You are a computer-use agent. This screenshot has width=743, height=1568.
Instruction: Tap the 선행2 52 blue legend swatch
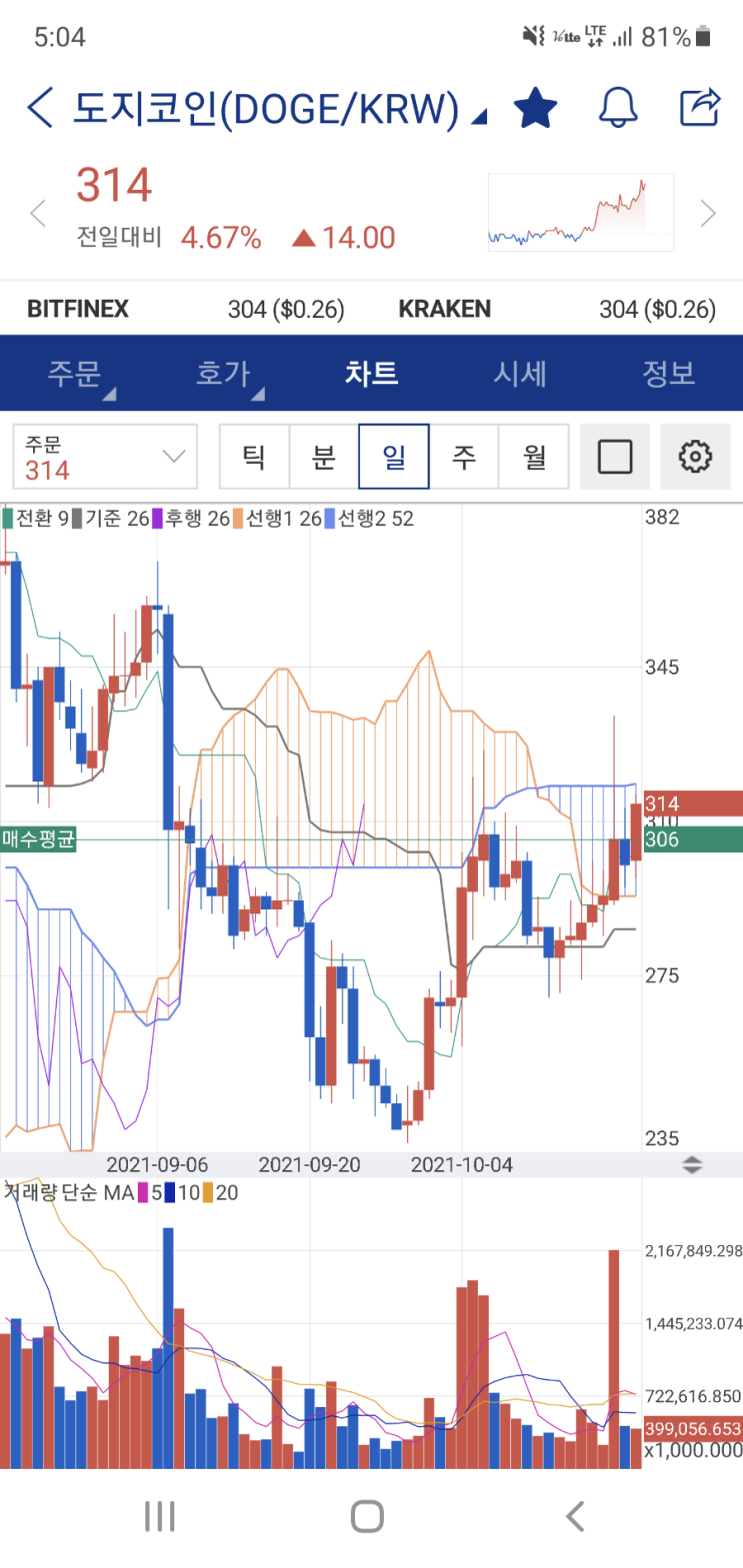330,519
